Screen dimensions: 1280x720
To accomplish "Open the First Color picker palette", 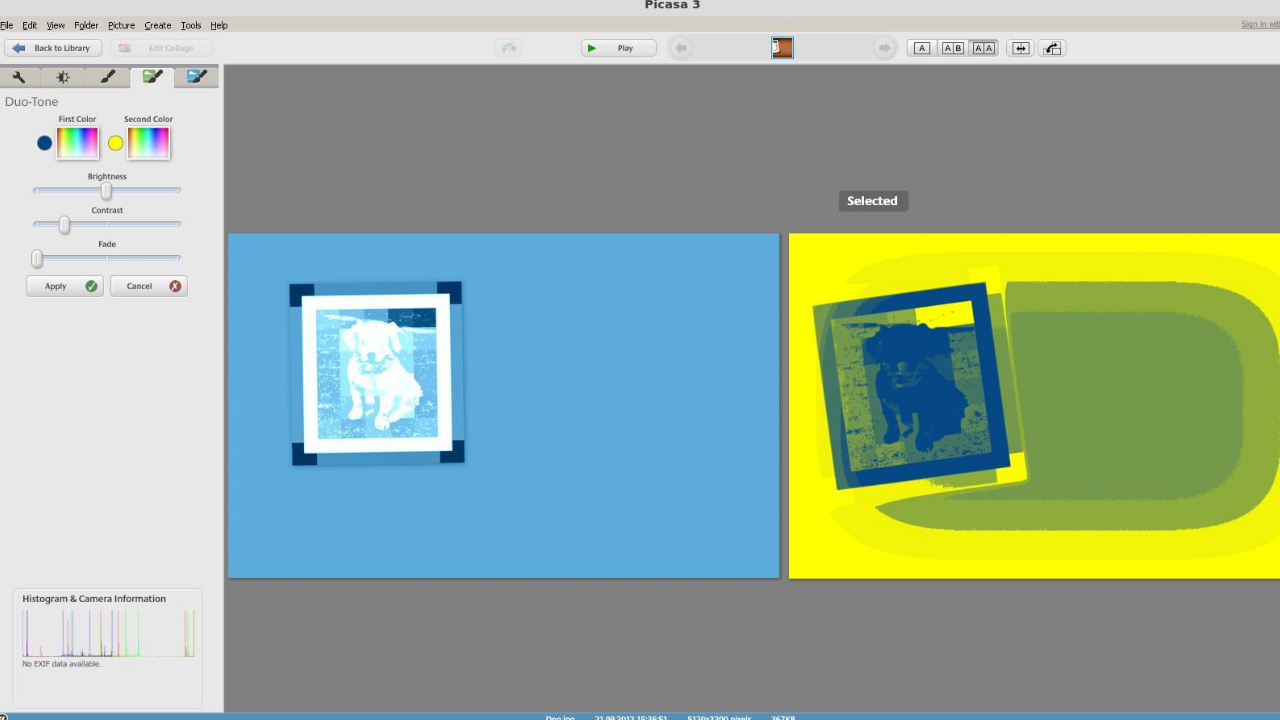I will coord(78,143).
